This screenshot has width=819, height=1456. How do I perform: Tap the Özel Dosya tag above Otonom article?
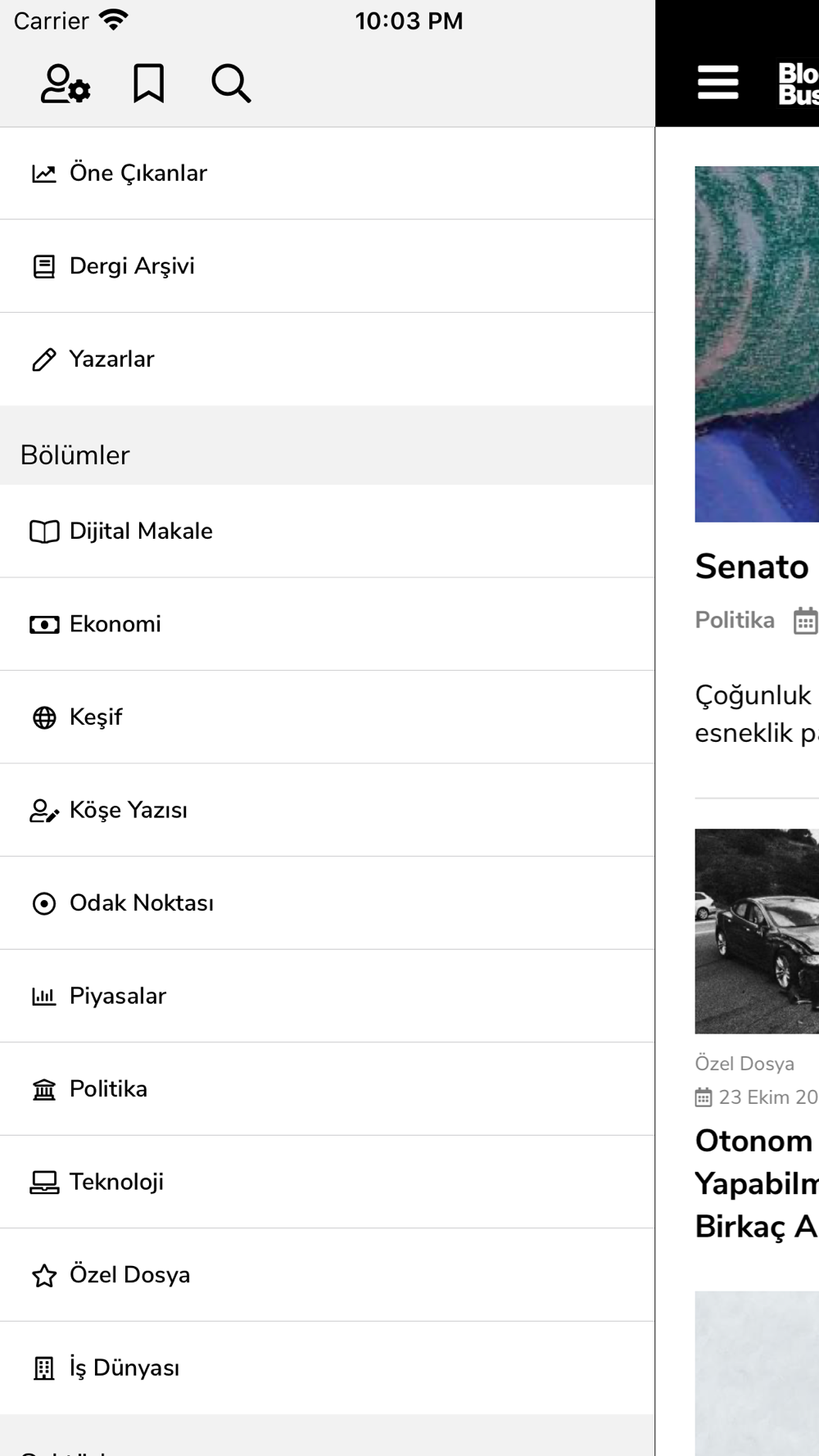pos(744,1063)
